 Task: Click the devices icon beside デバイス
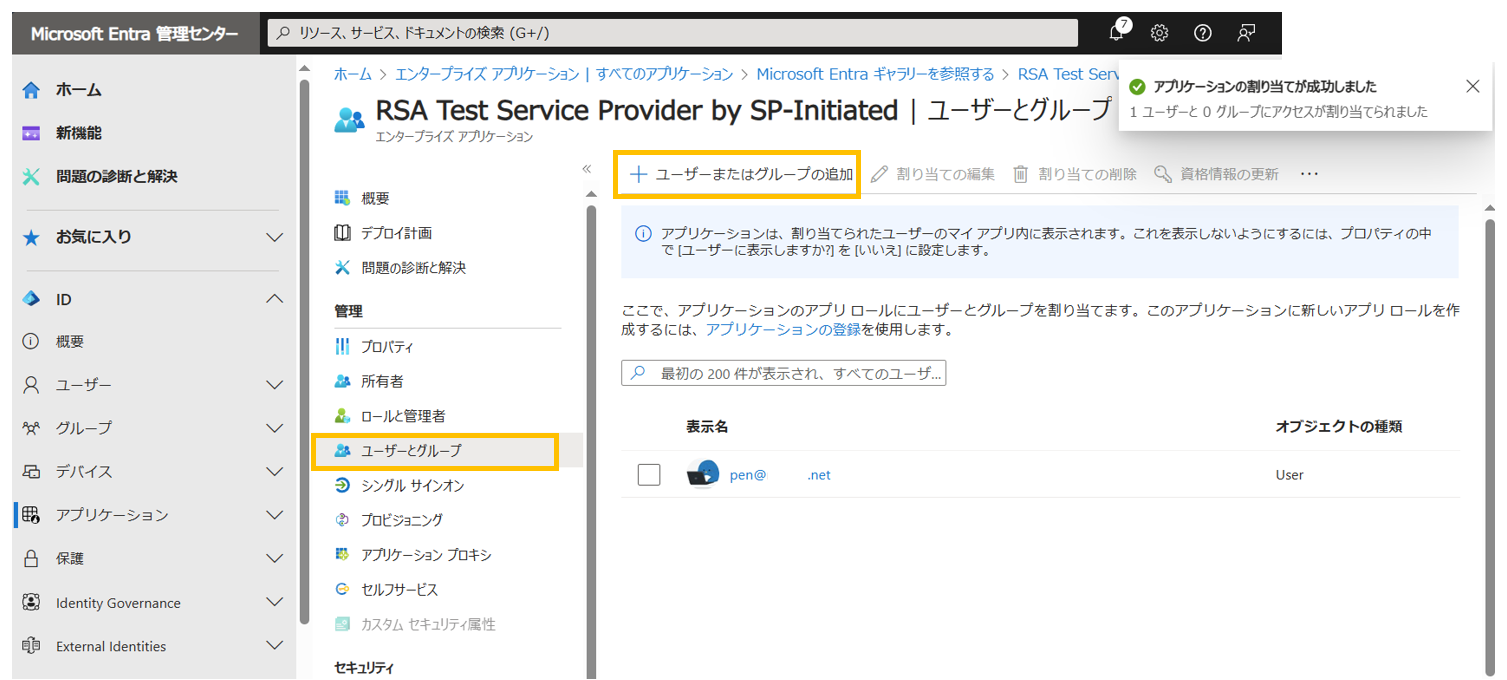31,472
